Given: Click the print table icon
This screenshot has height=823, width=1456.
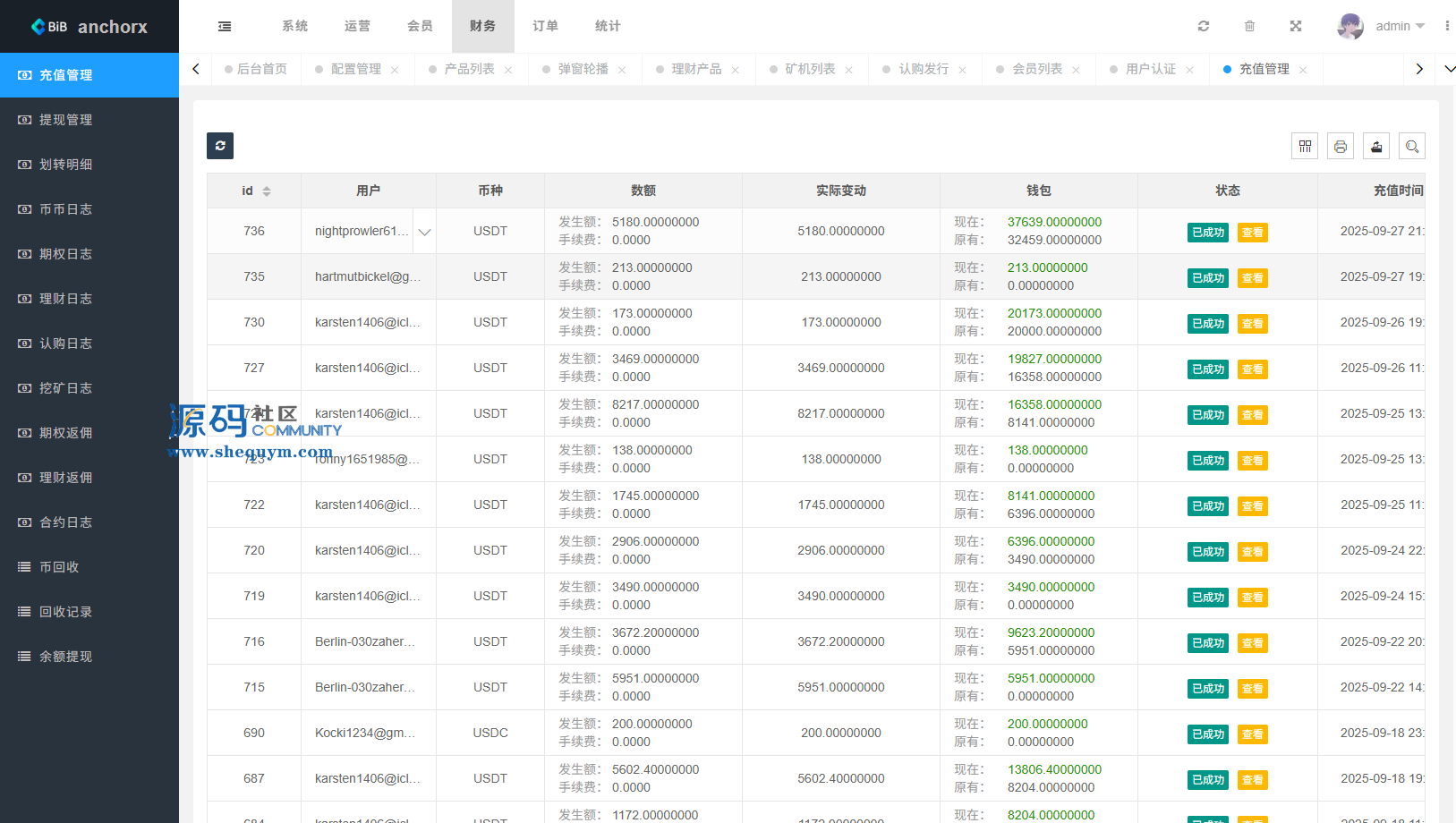Looking at the screenshot, I should point(1341,146).
